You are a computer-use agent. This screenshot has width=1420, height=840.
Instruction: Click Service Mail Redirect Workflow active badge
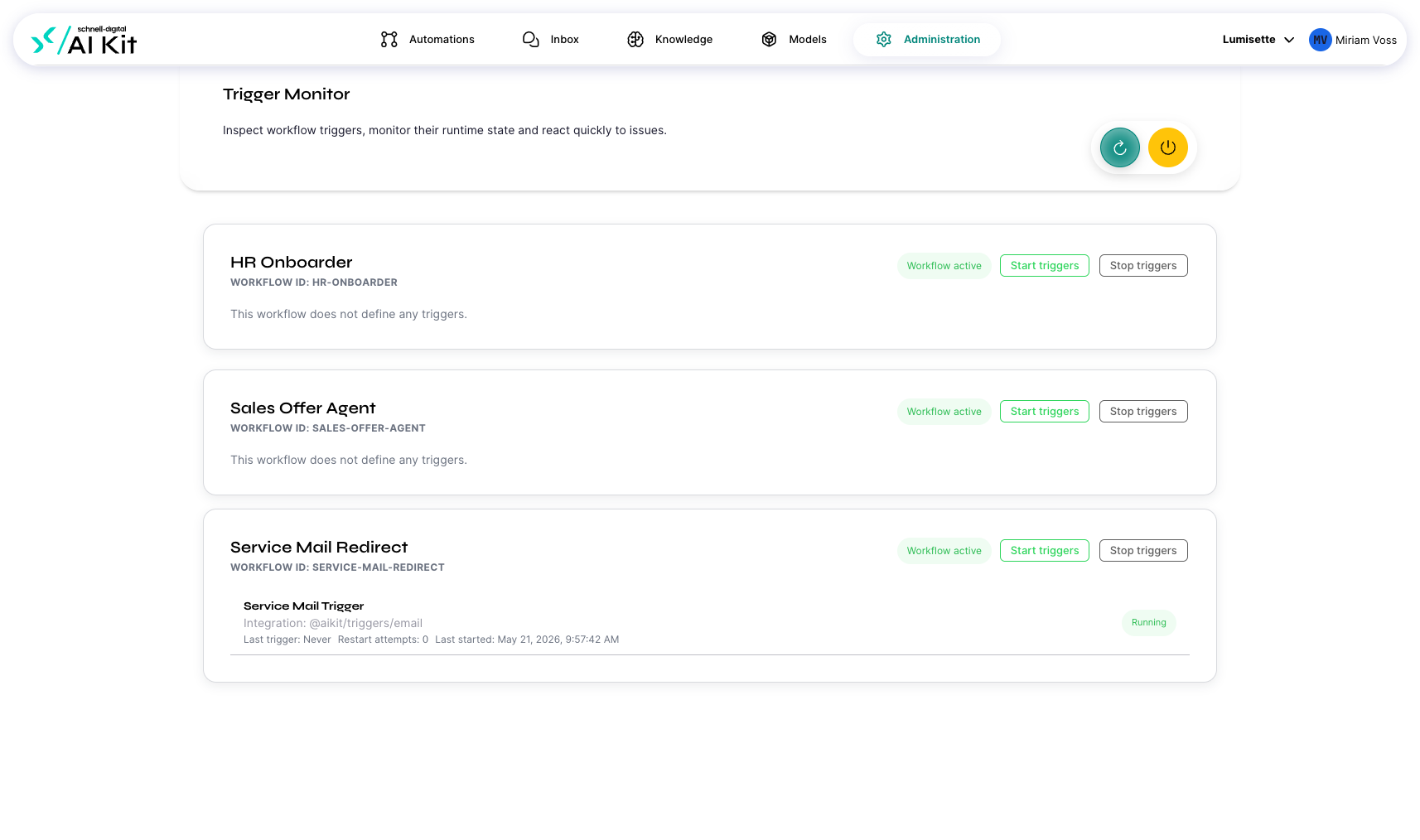coord(944,551)
